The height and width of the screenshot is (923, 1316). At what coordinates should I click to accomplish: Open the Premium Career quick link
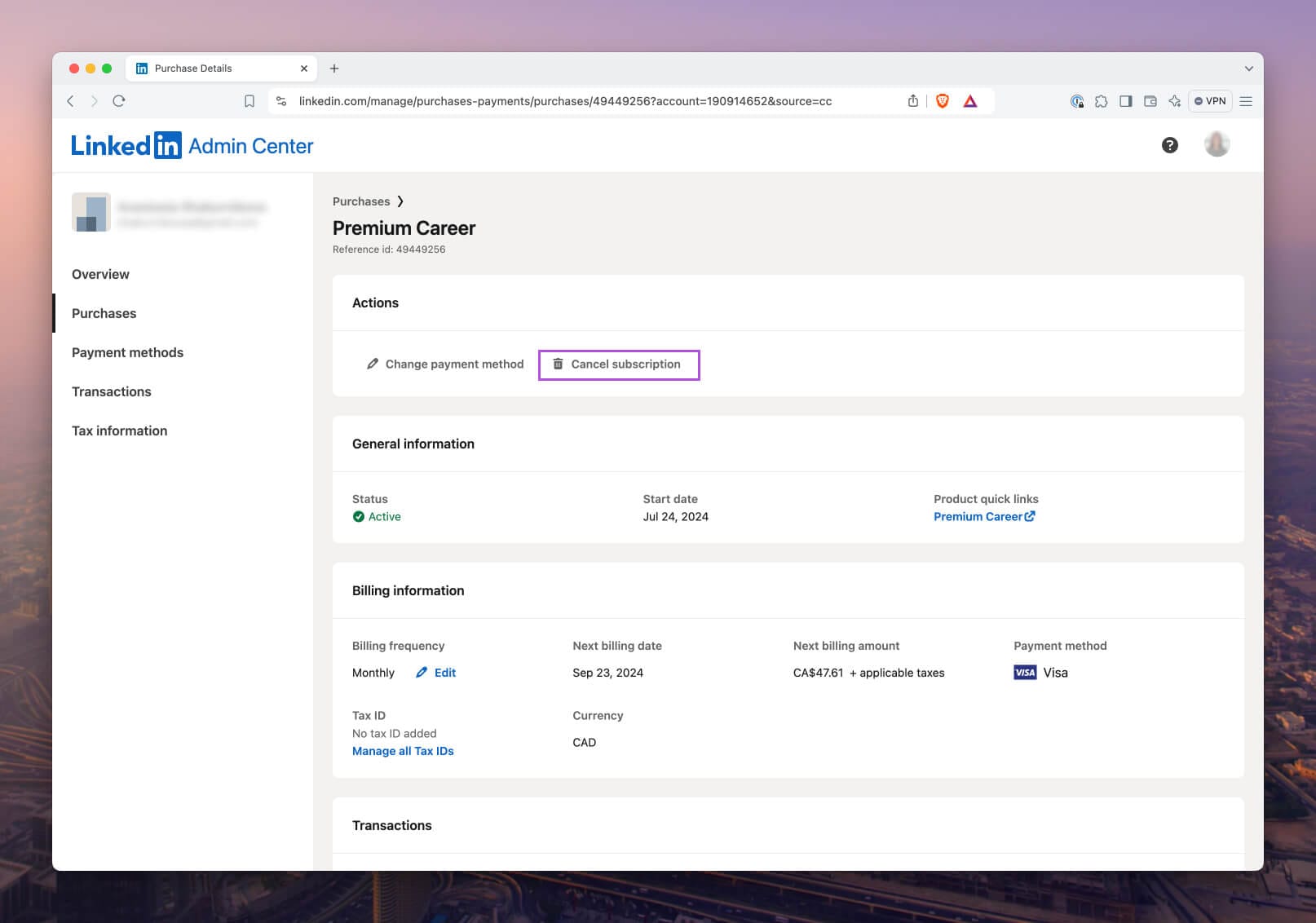pyautogui.click(x=984, y=517)
